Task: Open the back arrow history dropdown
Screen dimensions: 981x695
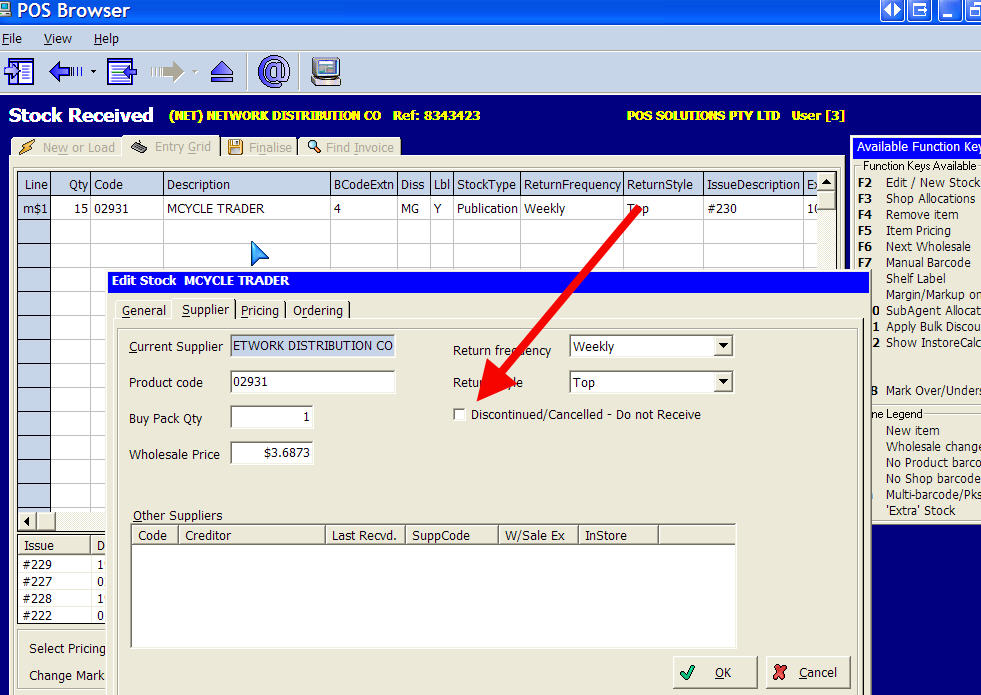Action: pos(93,72)
